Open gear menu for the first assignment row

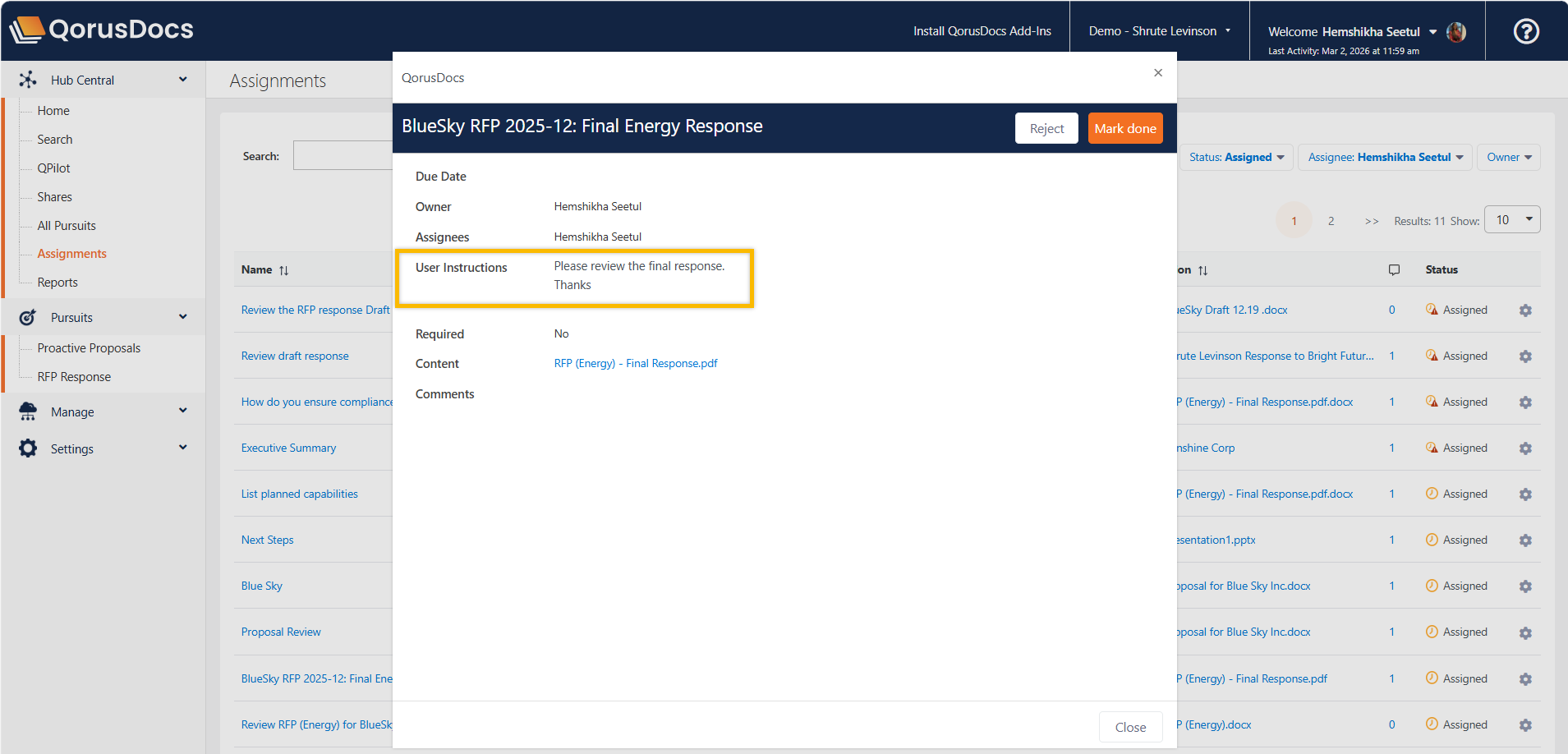tap(1525, 310)
